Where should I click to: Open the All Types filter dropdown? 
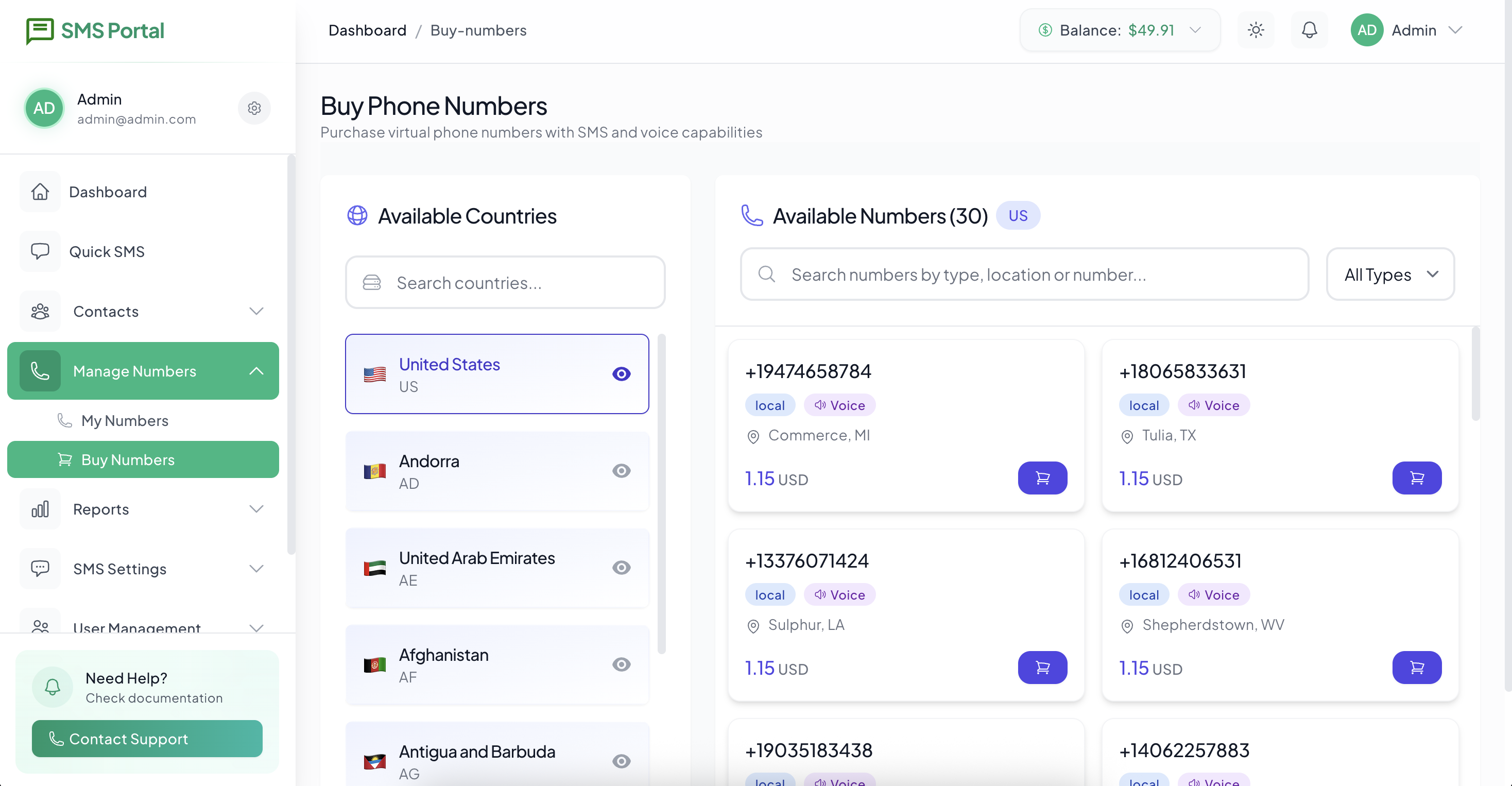point(1390,274)
